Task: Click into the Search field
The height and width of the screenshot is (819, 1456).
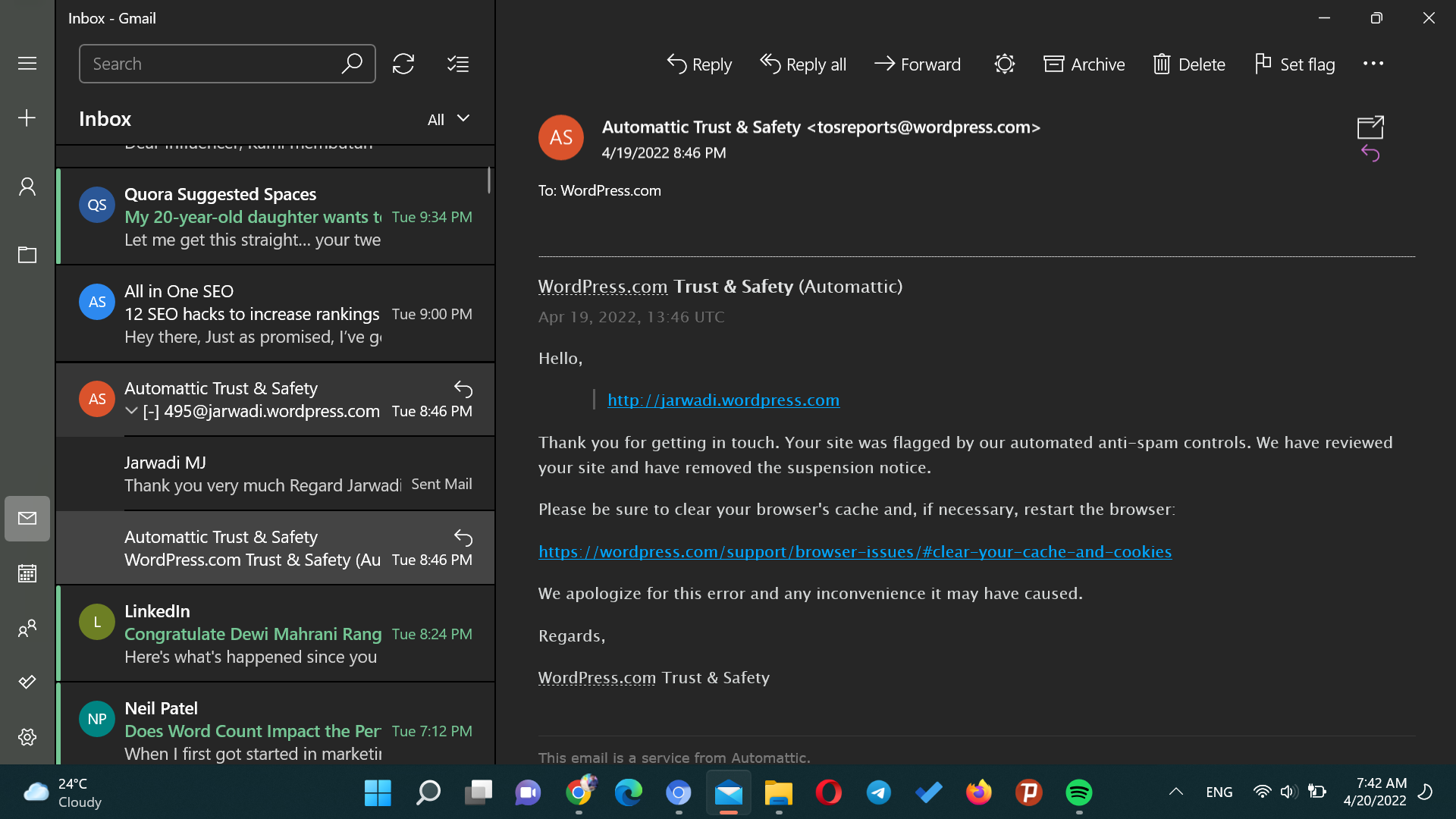Action: coord(212,64)
